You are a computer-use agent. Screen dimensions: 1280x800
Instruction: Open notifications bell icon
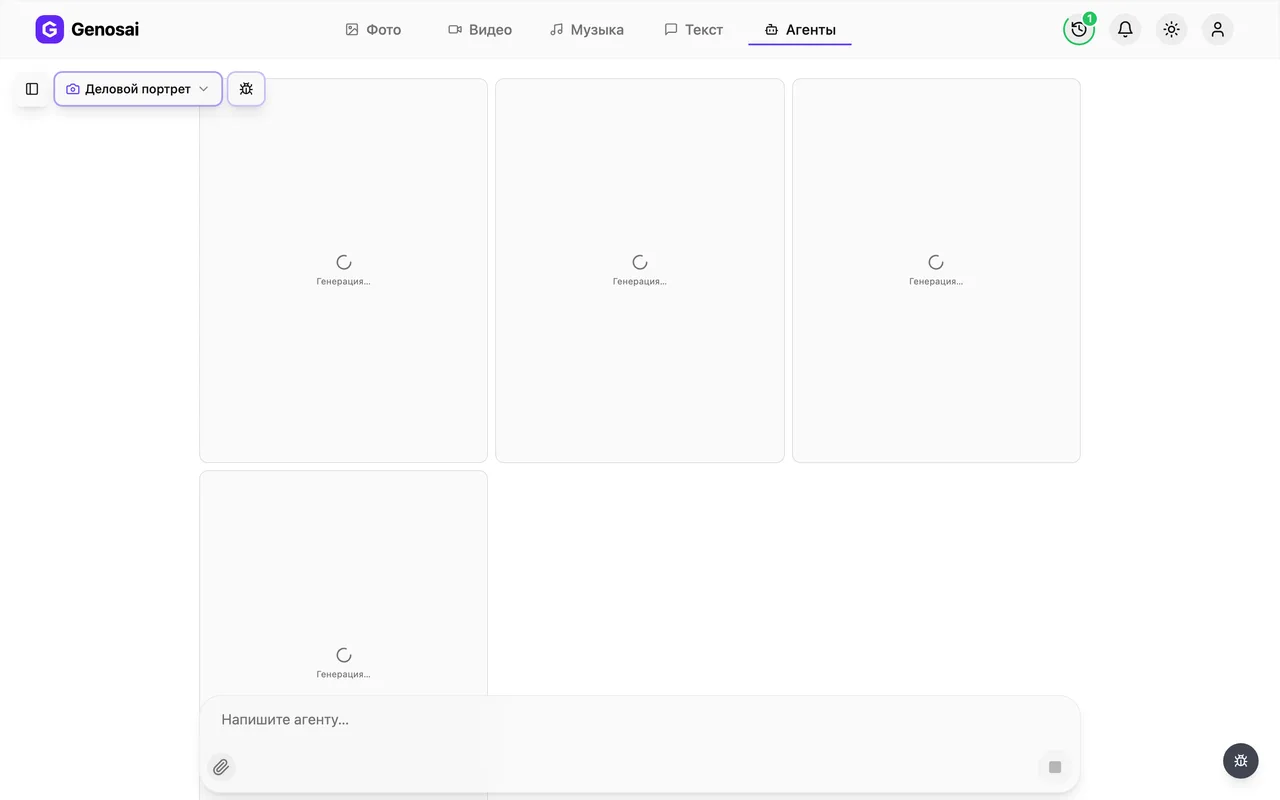tap(1125, 30)
